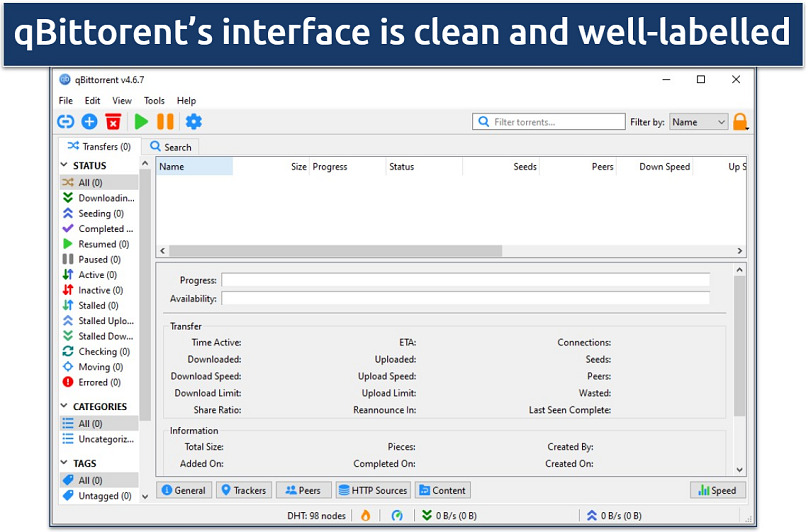Show the Speed graph
This screenshot has height=532, width=806.
coord(718,490)
